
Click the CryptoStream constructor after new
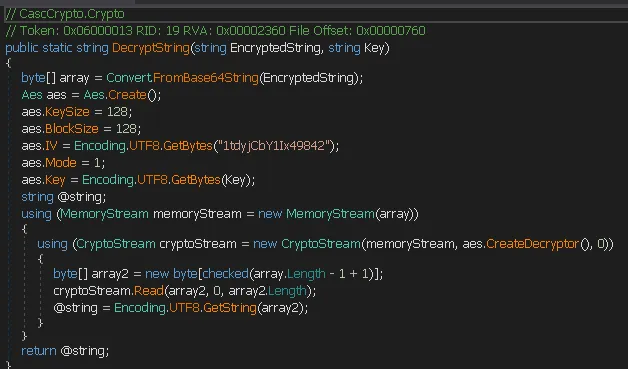[x=321, y=244]
